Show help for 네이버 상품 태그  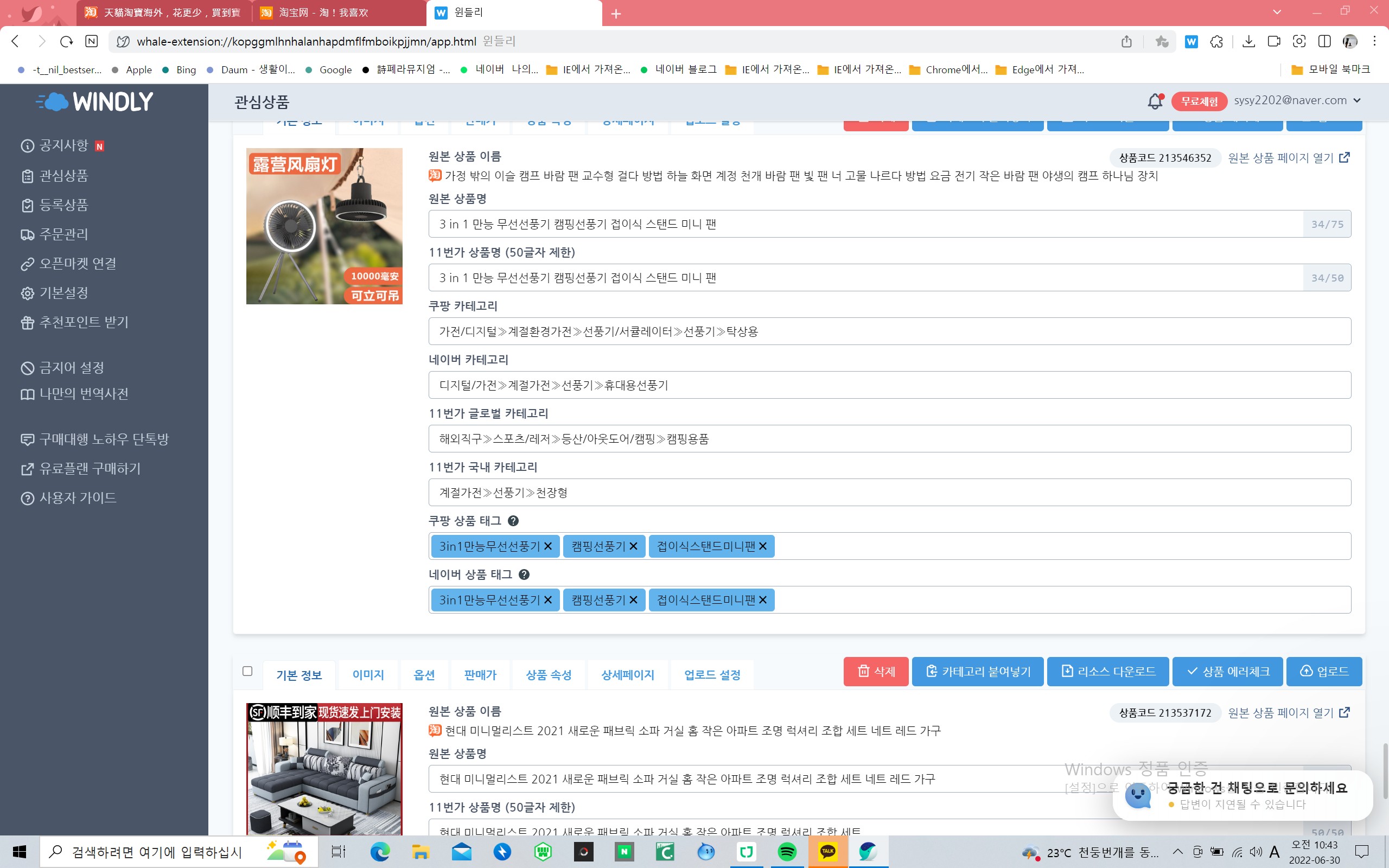coord(524,575)
